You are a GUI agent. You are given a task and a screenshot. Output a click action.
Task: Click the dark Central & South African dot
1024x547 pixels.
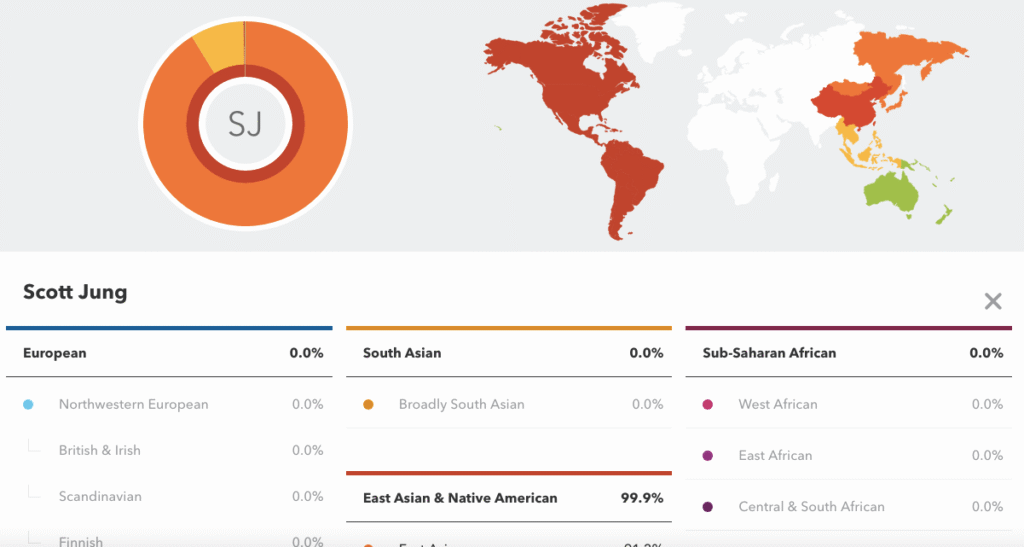click(x=708, y=506)
